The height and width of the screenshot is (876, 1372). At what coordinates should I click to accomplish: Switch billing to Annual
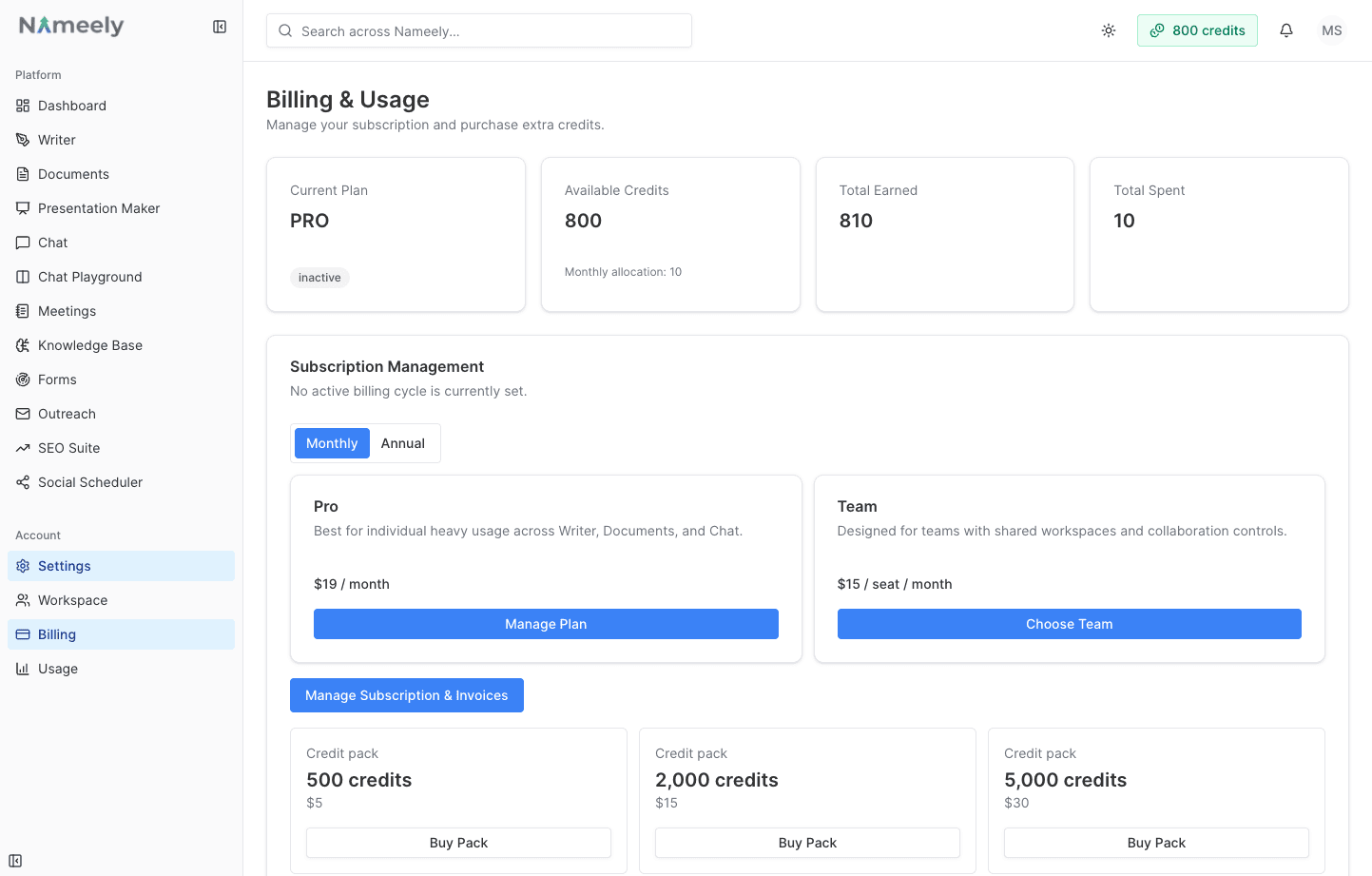click(403, 442)
